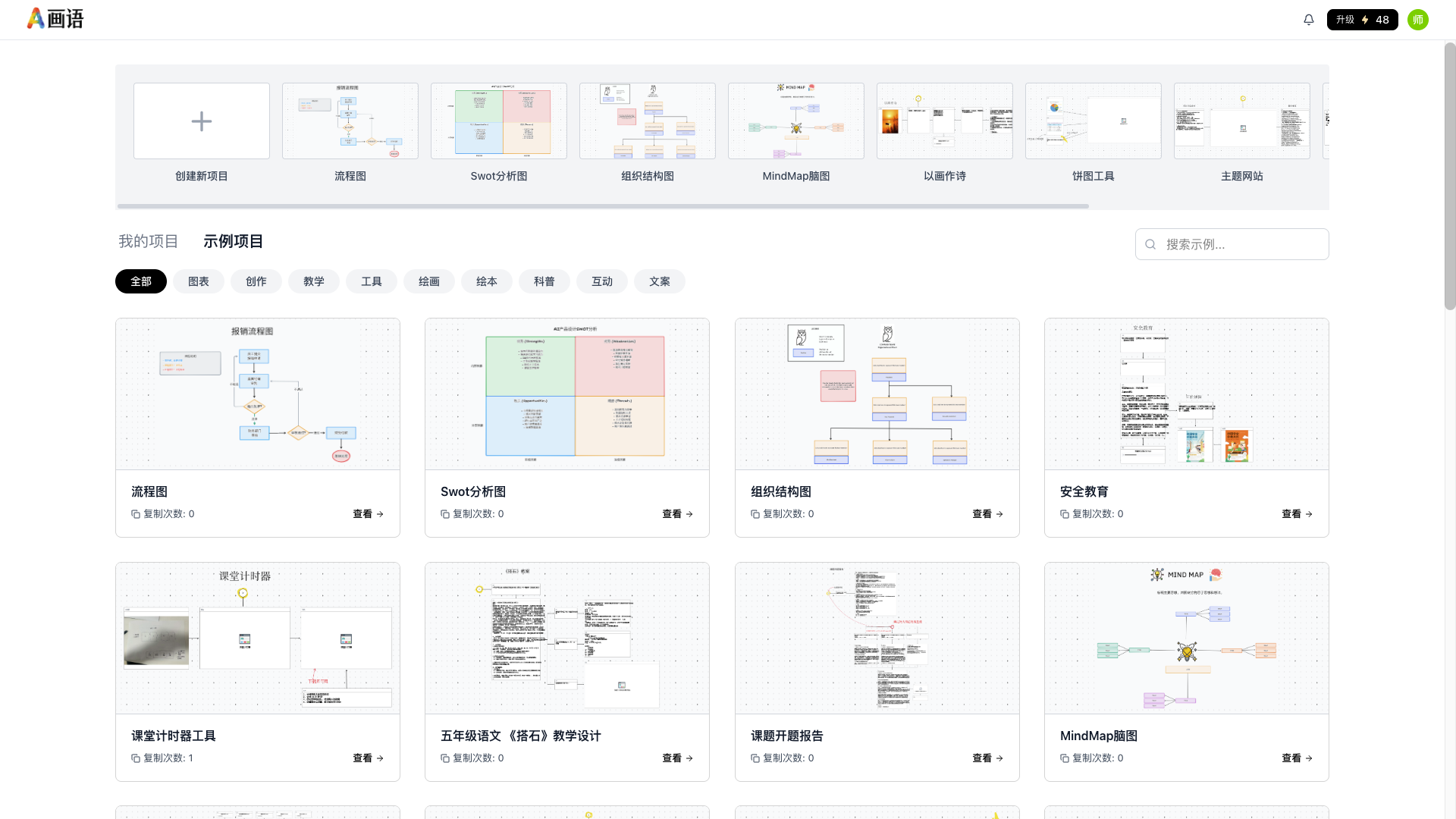Filter examples by 图表 category
Image resolution: width=1456 pixels, height=819 pixels.
[199, 281]
